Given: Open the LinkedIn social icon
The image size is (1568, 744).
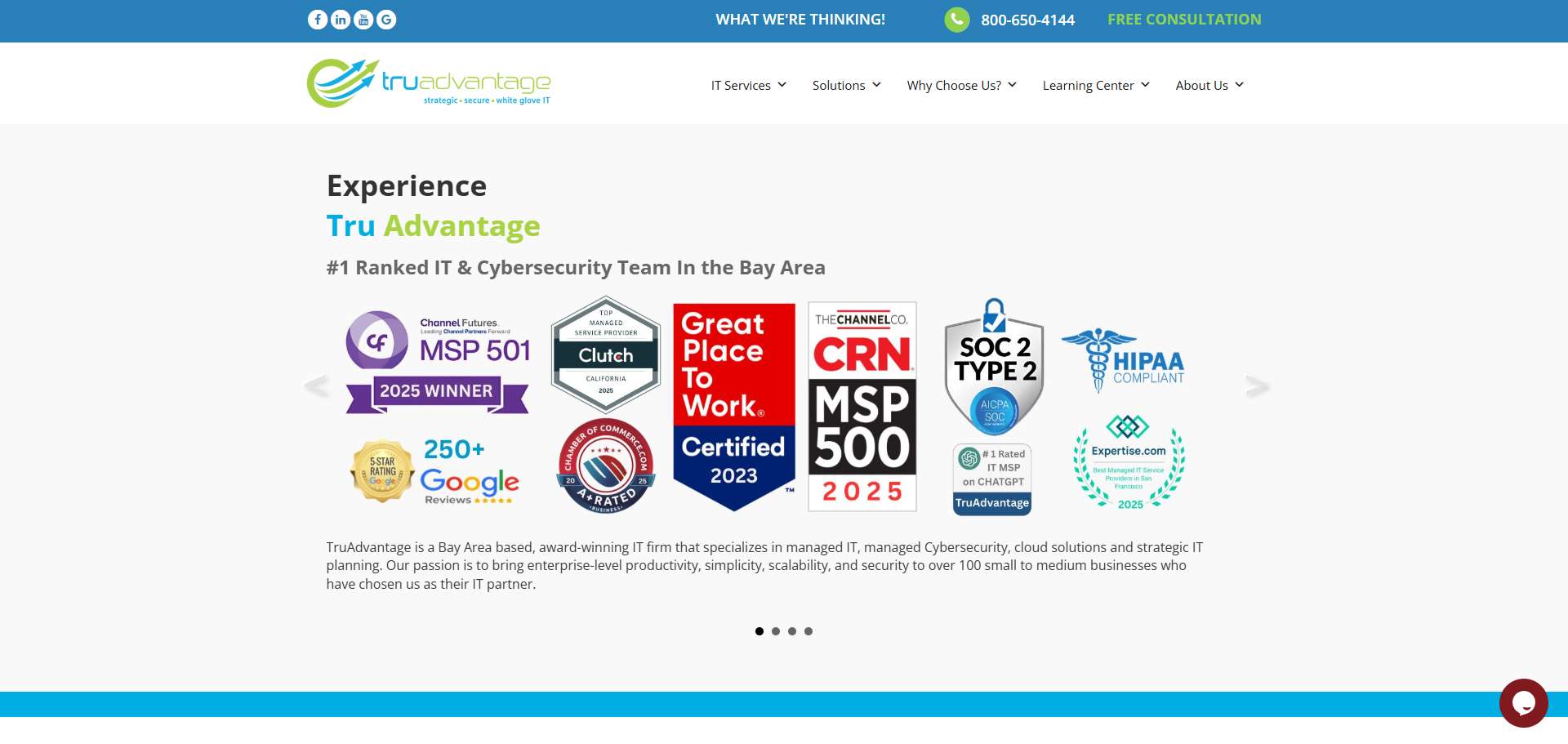Looking at the screenshot, I should 341,20.
